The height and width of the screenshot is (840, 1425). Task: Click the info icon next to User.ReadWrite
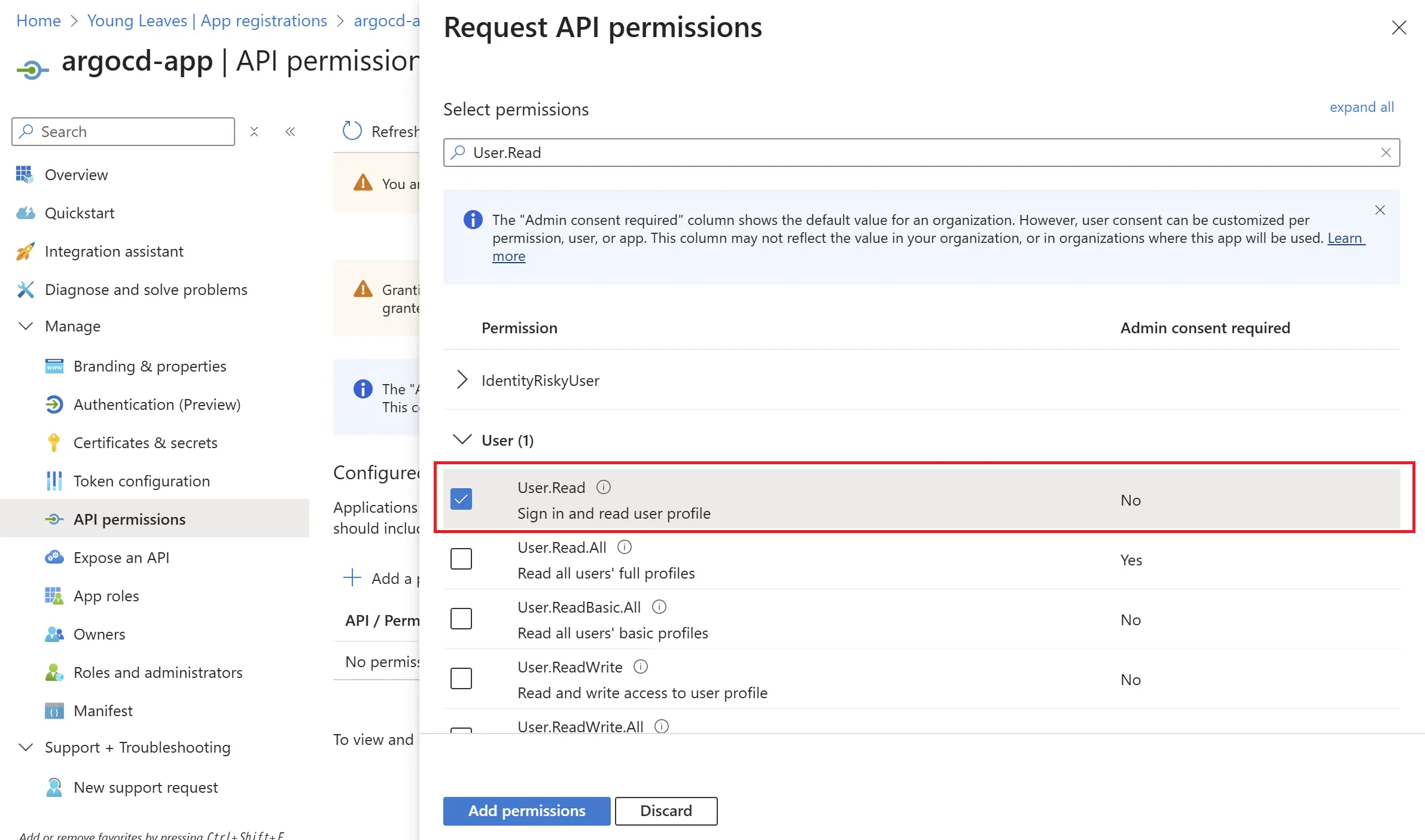641,666
